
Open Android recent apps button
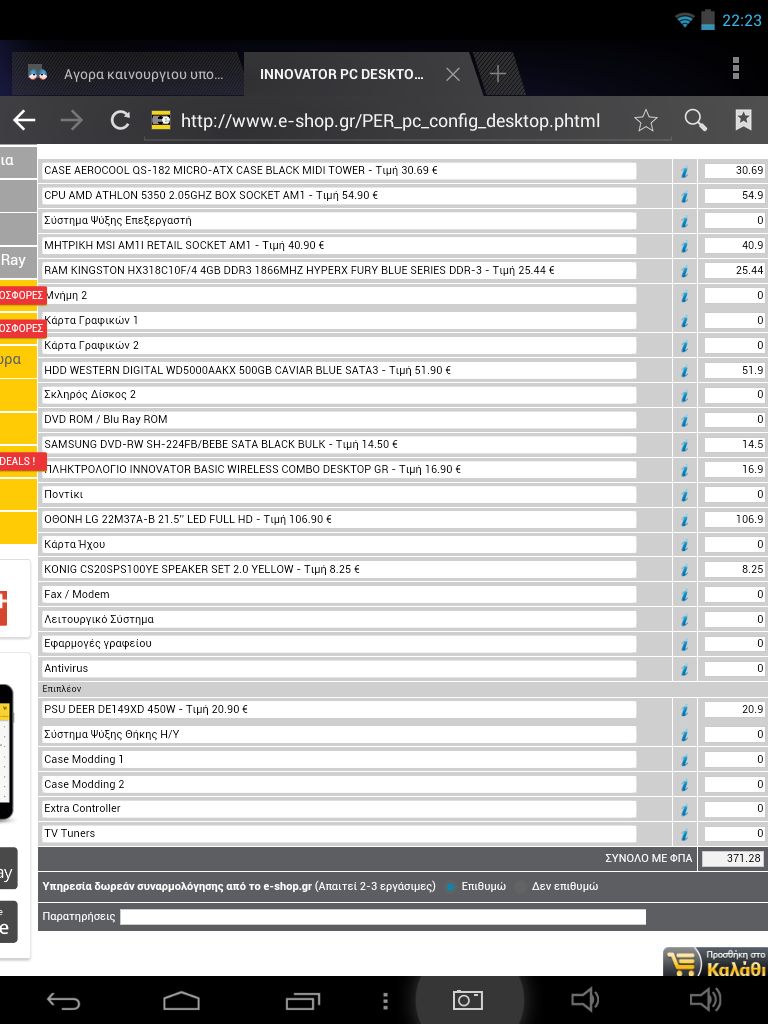click(303, 1000)
